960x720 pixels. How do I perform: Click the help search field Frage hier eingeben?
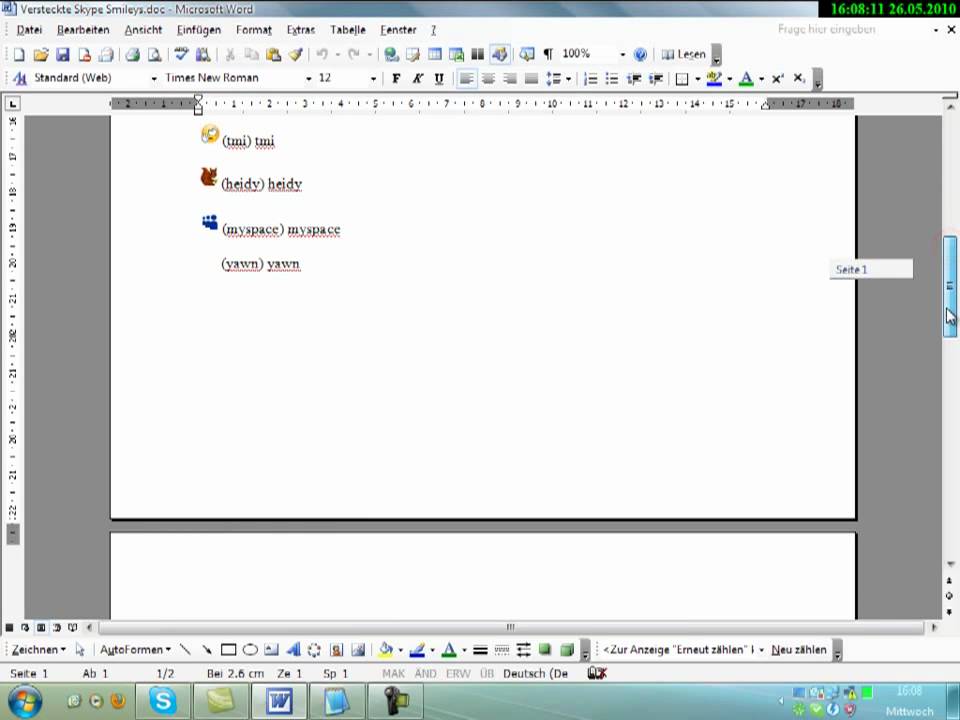point(851,29)
